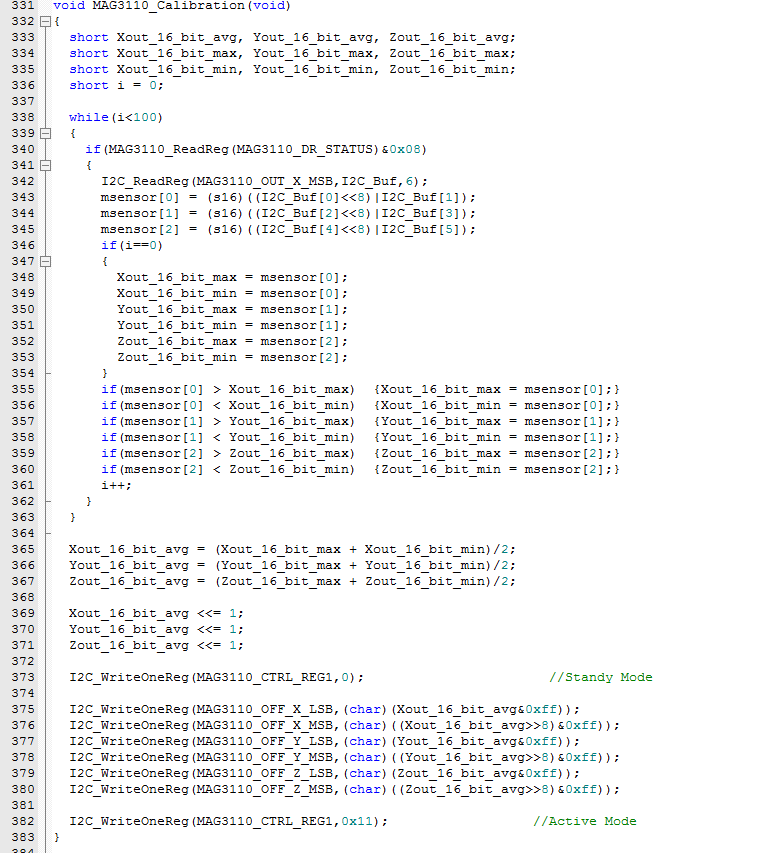
Task: Click Yout_16_bit_max declaration on line 334
Action: 313,53
